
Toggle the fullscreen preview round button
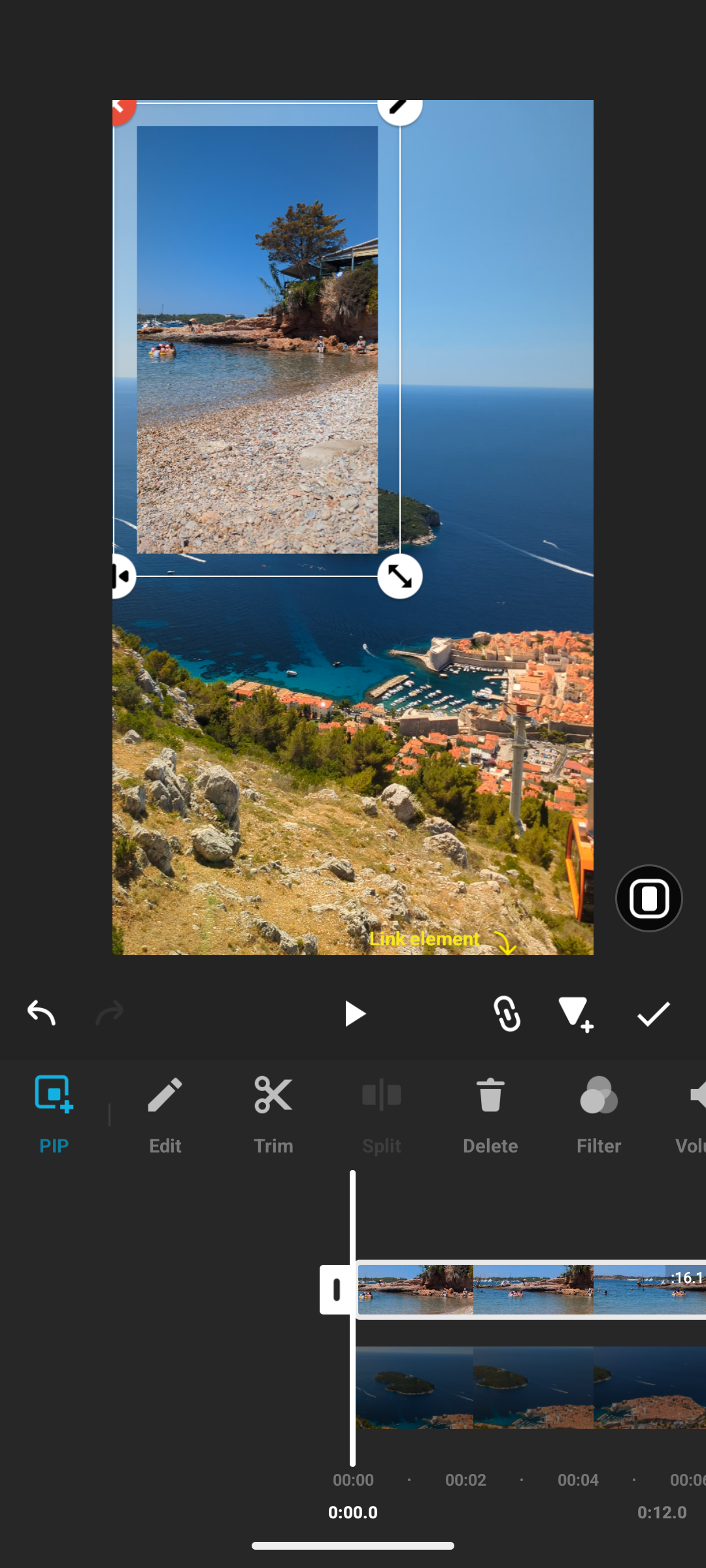pos(649,898)
